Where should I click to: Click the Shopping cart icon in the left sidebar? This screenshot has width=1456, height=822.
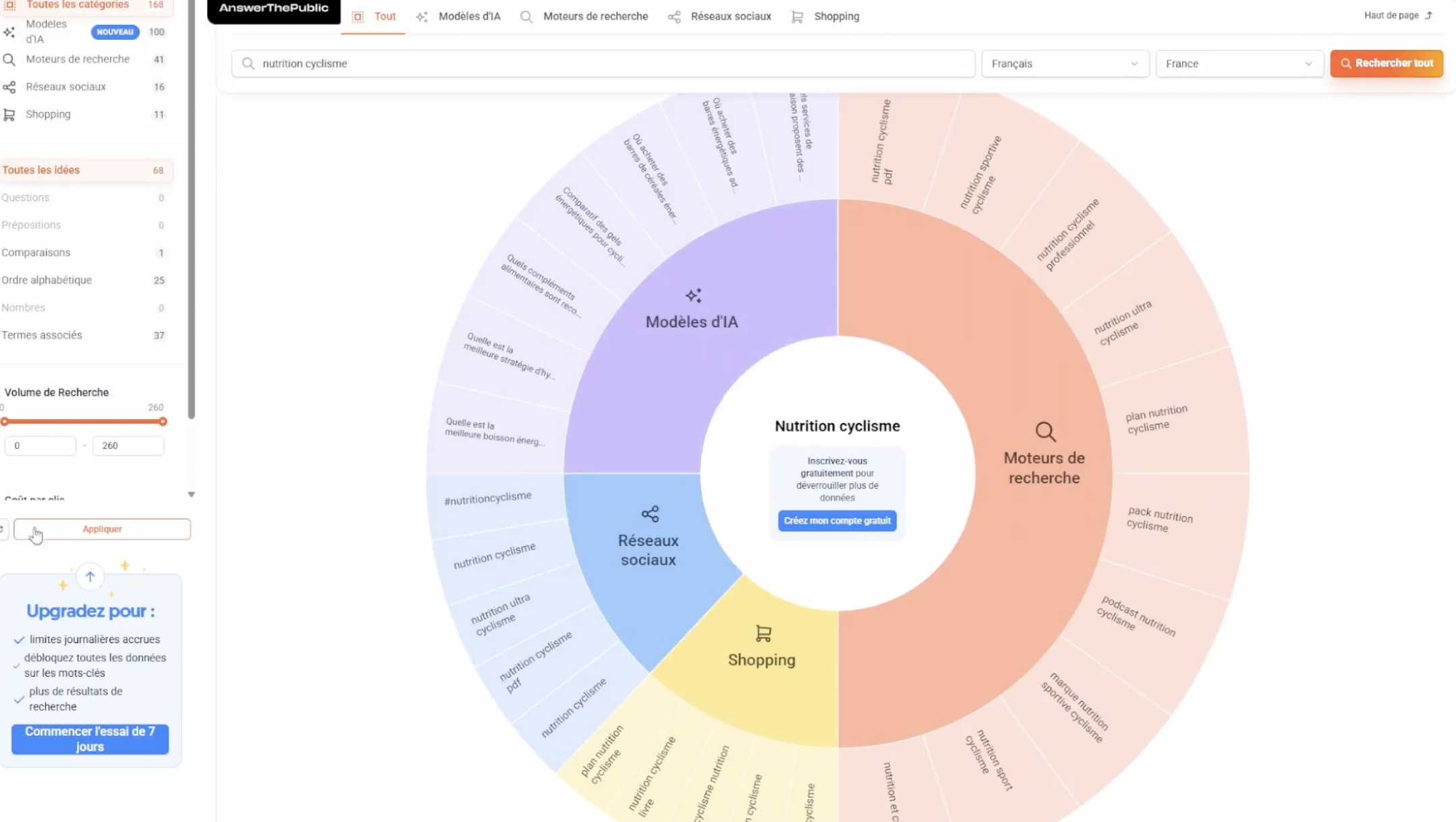click(x=9, y=115)
